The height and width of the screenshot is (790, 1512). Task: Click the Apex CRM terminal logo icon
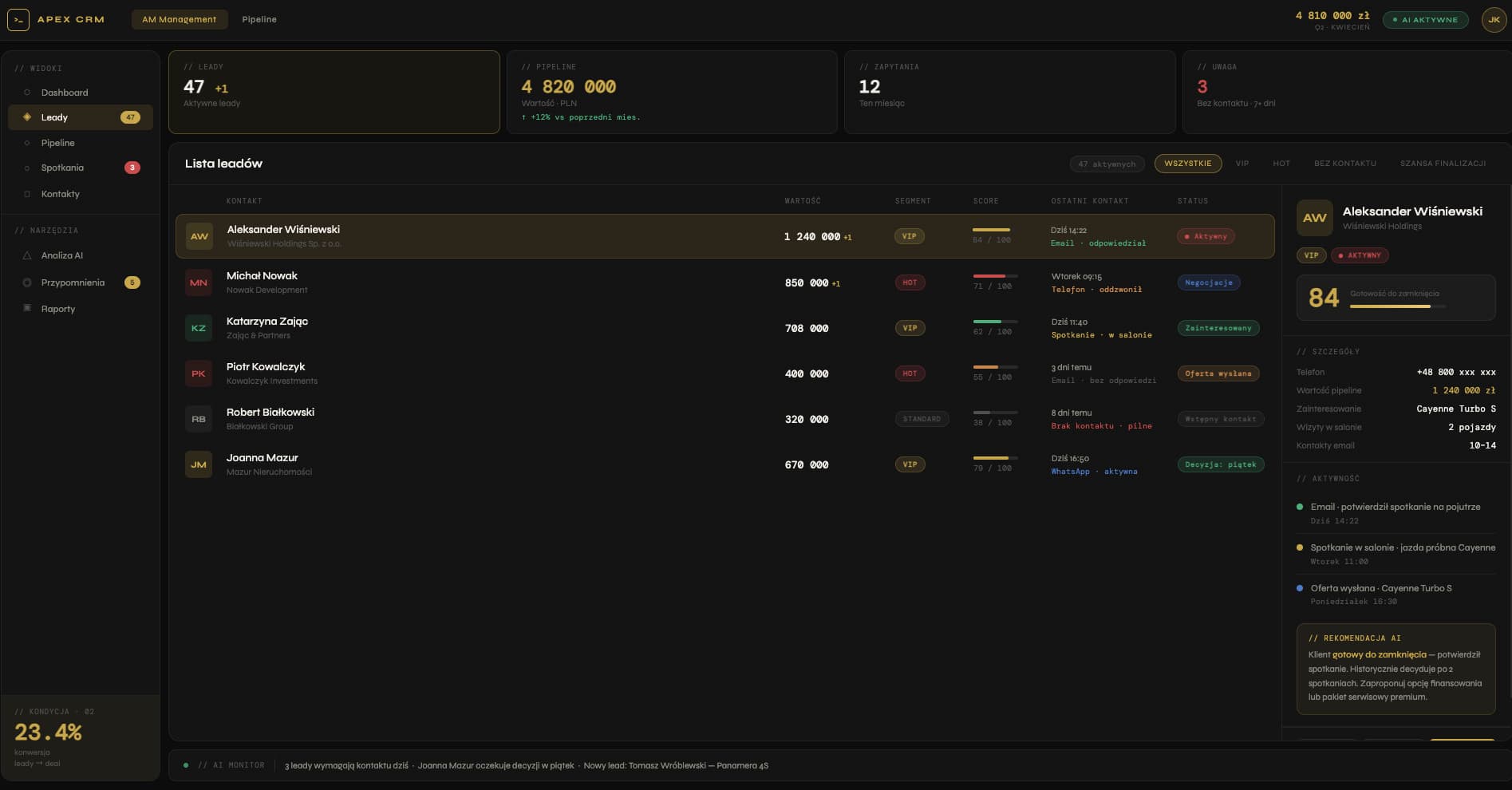[18, 19]
